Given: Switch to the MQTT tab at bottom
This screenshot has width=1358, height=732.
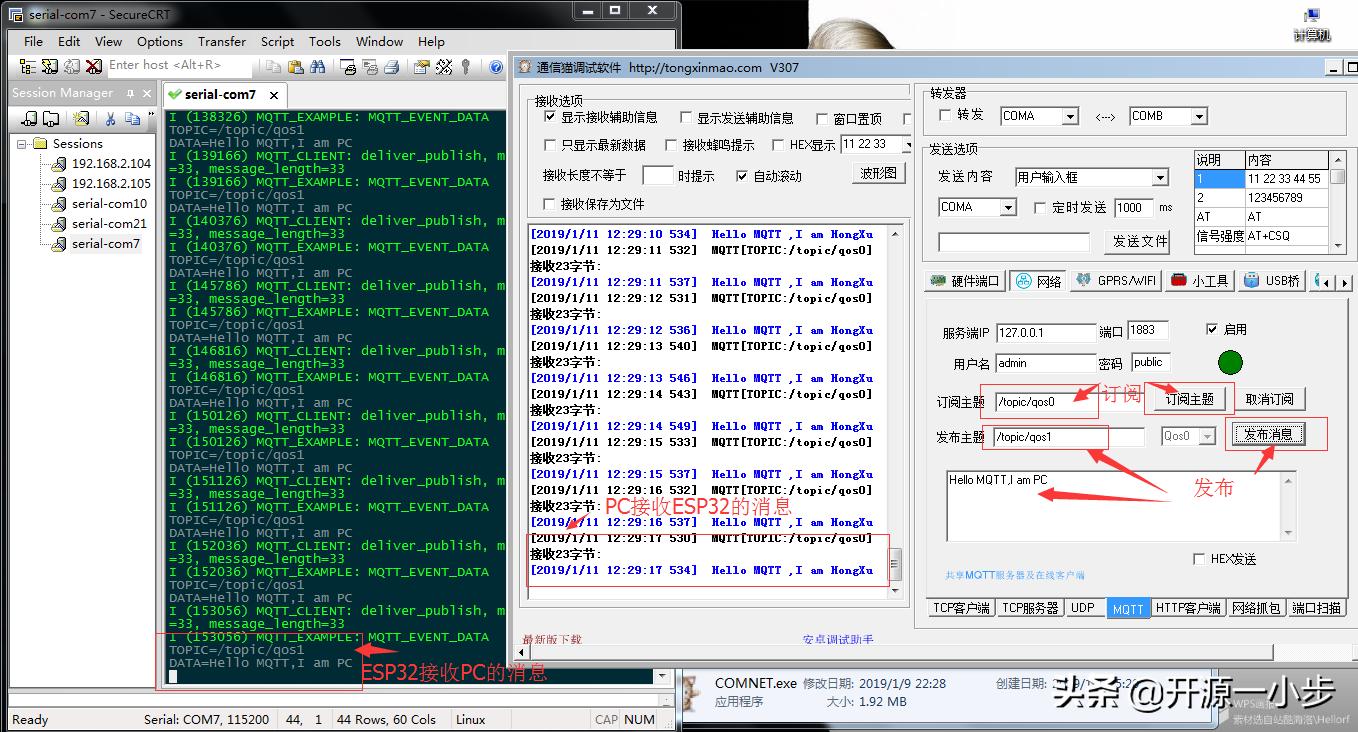Looking at the screenshot, I should click(1128, 607).
